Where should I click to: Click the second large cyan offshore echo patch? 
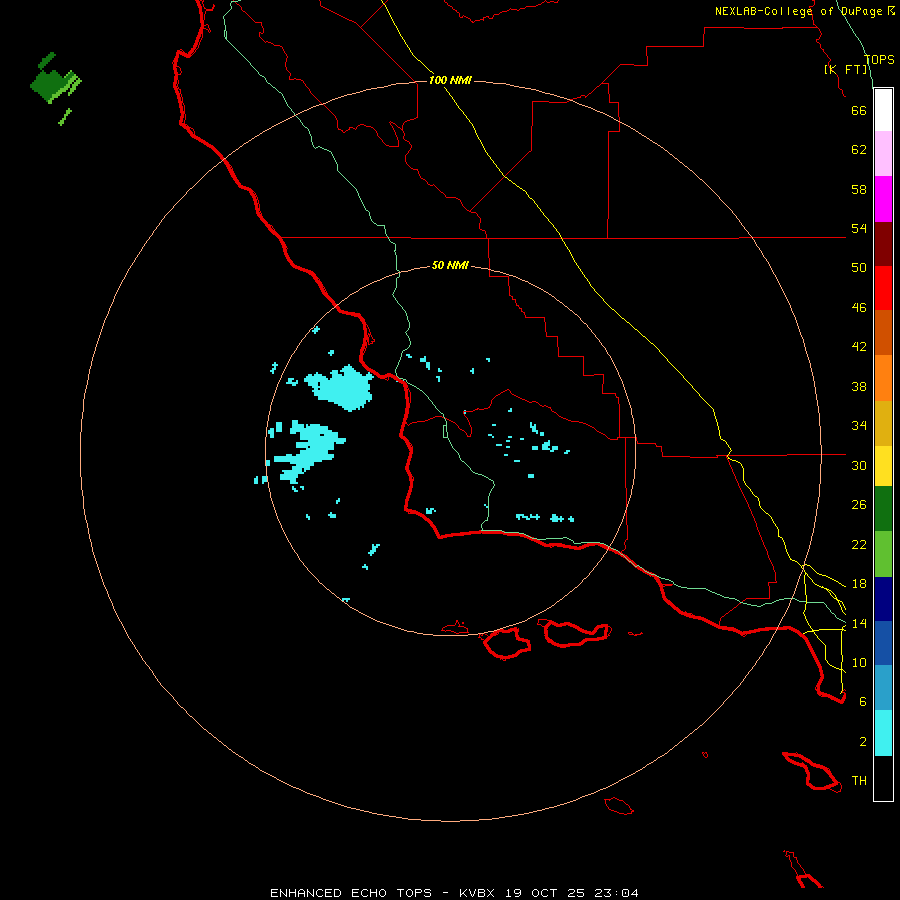click(x=309, y=451)
